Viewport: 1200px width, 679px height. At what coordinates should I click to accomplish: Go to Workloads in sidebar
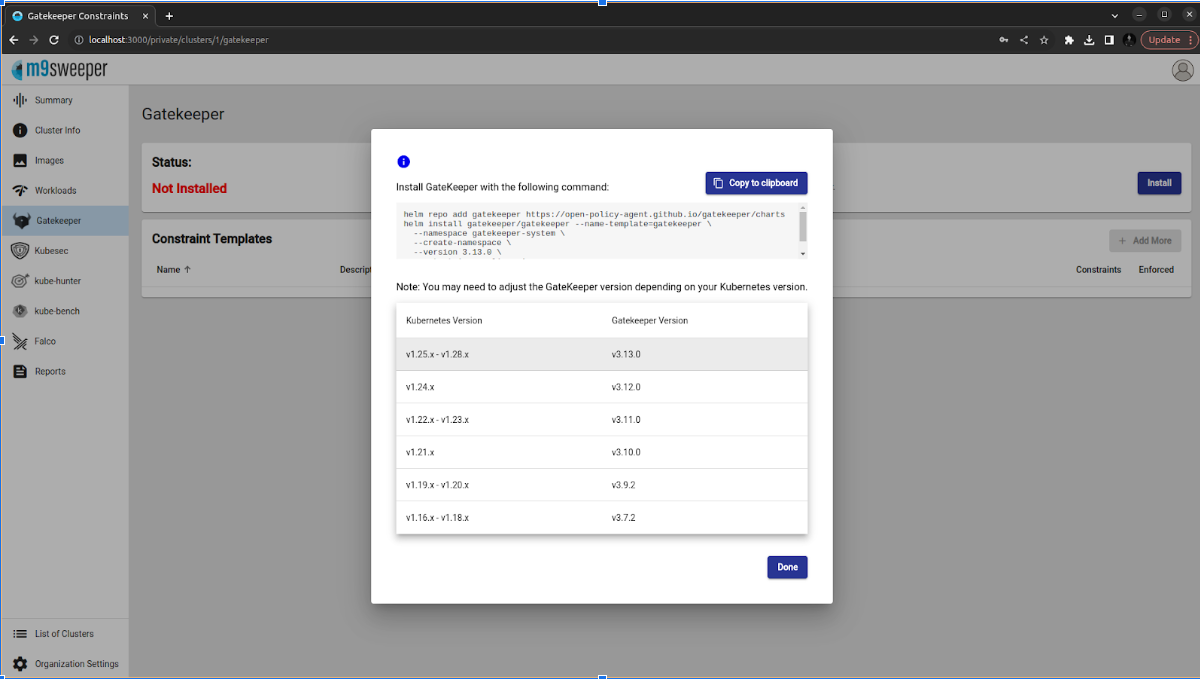[x=55, y=190]
